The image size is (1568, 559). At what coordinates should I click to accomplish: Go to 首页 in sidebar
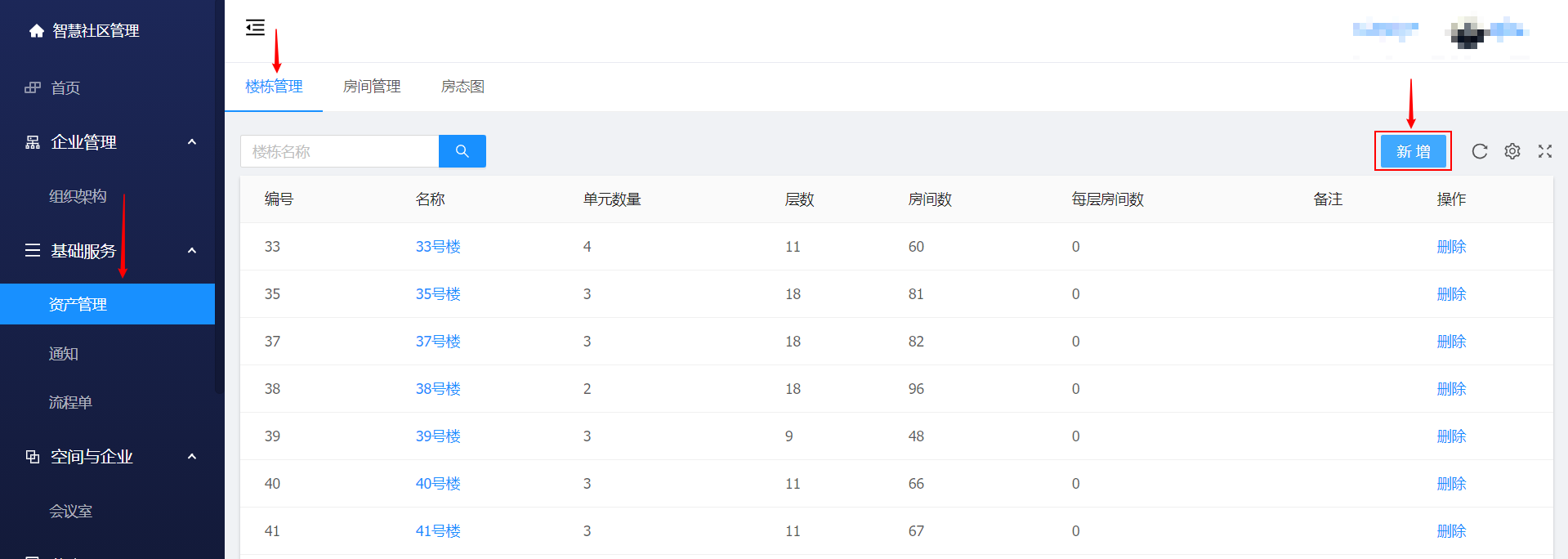tap(65, 88)
